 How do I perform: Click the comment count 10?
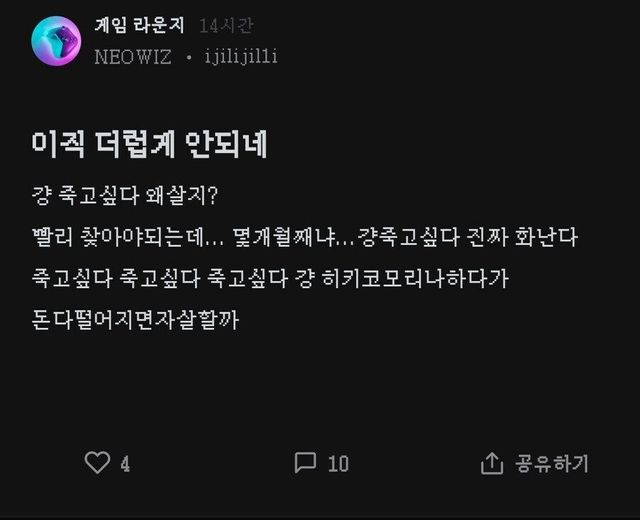[338, 464]
